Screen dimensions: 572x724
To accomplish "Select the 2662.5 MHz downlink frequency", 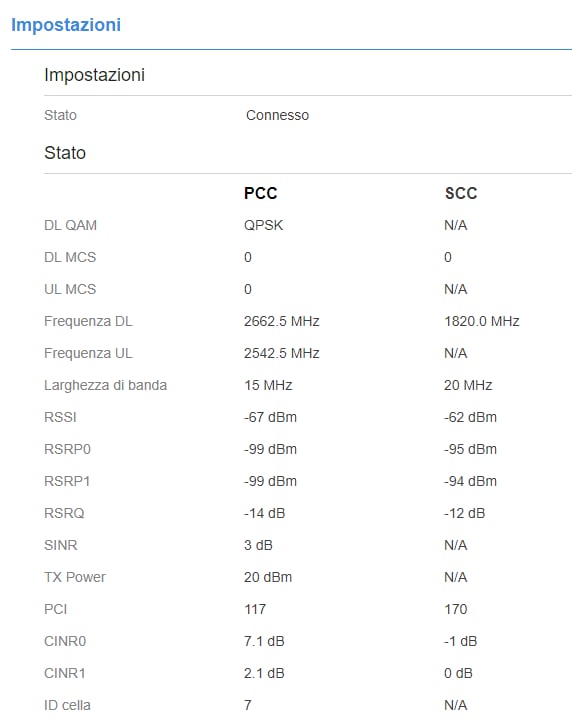I will [282, 321].
